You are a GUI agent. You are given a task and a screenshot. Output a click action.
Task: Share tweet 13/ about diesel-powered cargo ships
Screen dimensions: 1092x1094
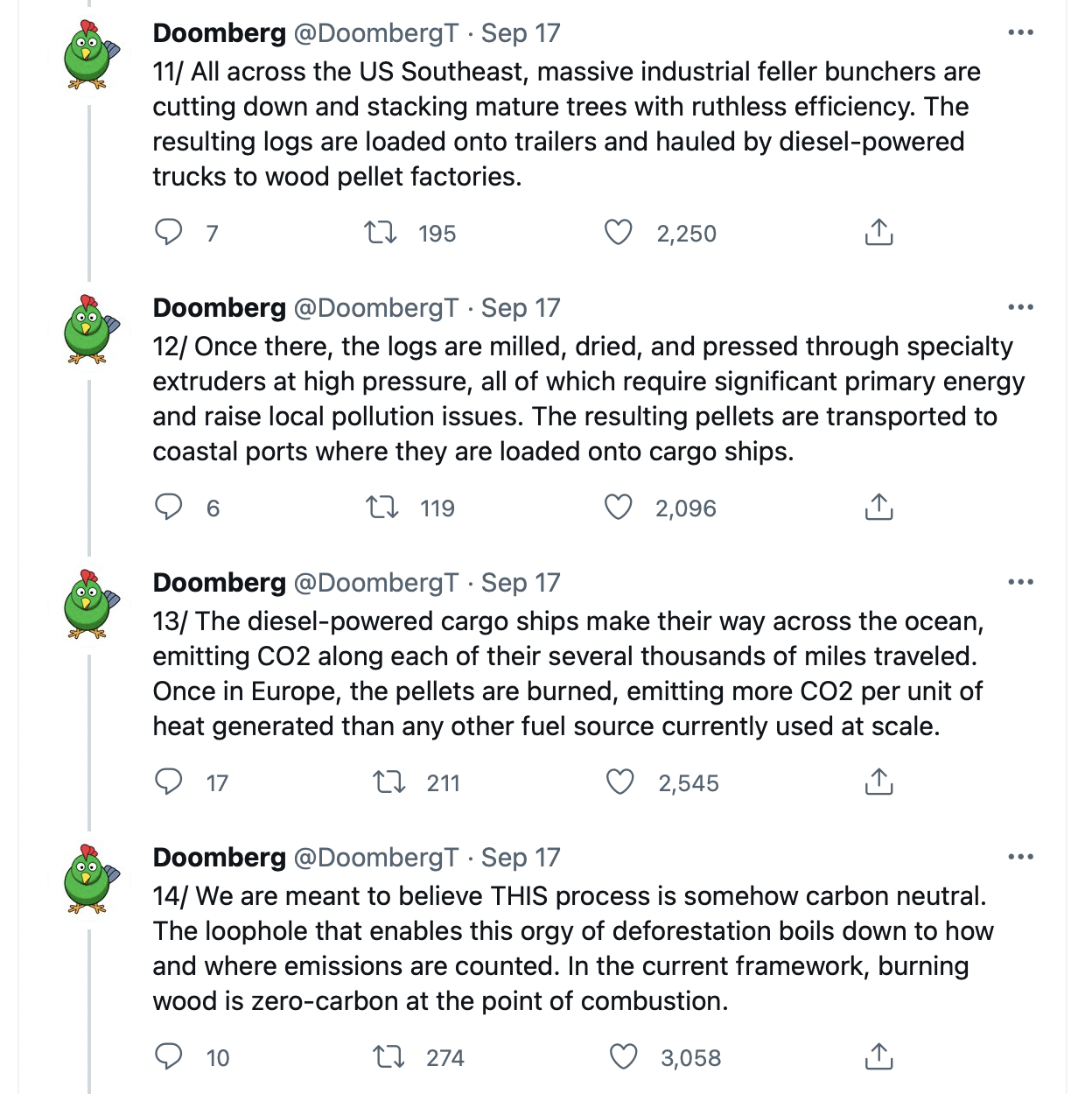pyautogui.click(x=878, y=782)
